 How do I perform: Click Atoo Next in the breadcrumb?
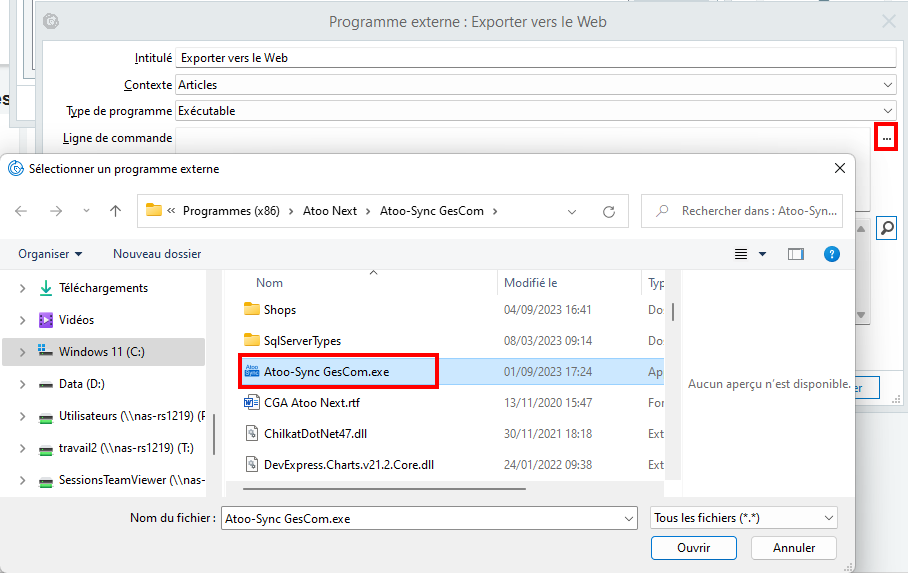coord(329,211)
